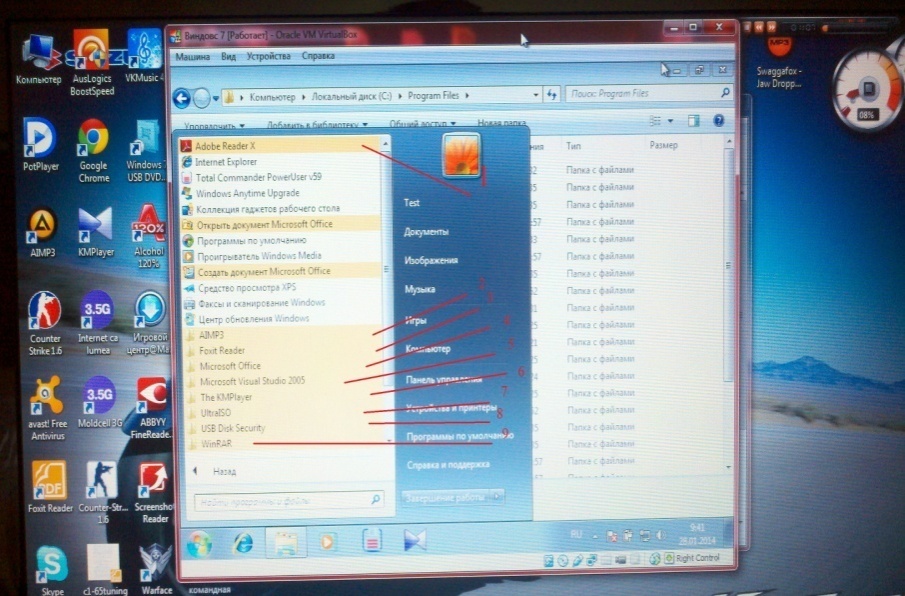Sort by the Размер column header
905x596 pixels.
[x=664, y=145]
